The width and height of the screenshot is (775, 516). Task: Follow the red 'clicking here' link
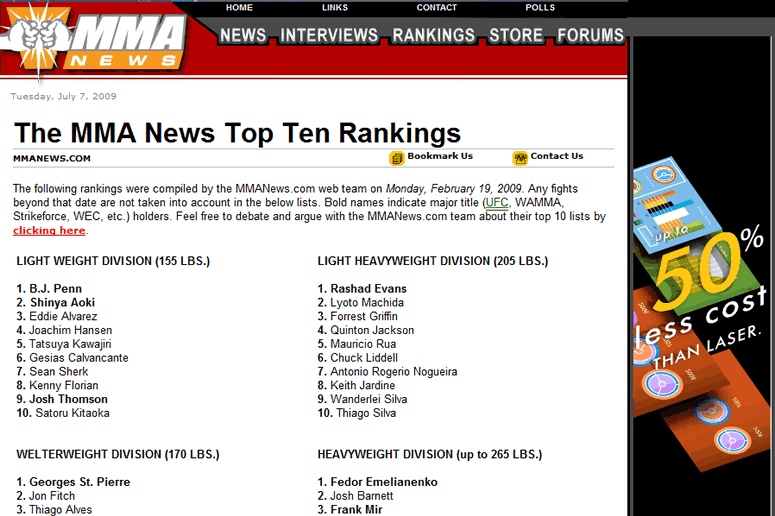[x=49, y=231]
